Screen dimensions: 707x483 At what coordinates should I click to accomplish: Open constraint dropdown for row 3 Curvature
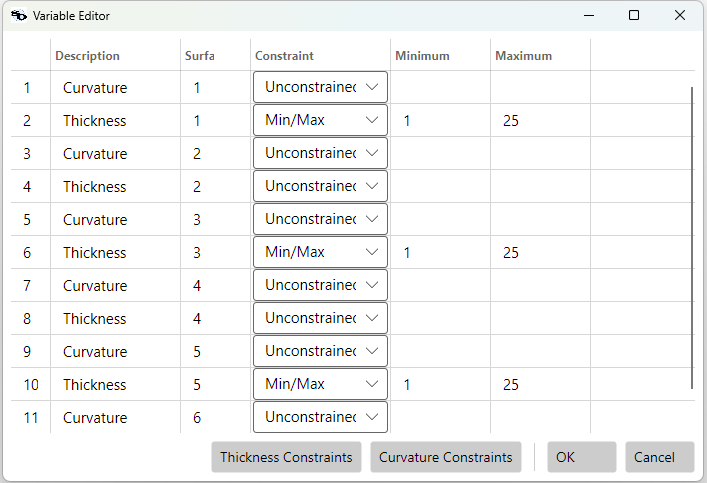point(320,153)
